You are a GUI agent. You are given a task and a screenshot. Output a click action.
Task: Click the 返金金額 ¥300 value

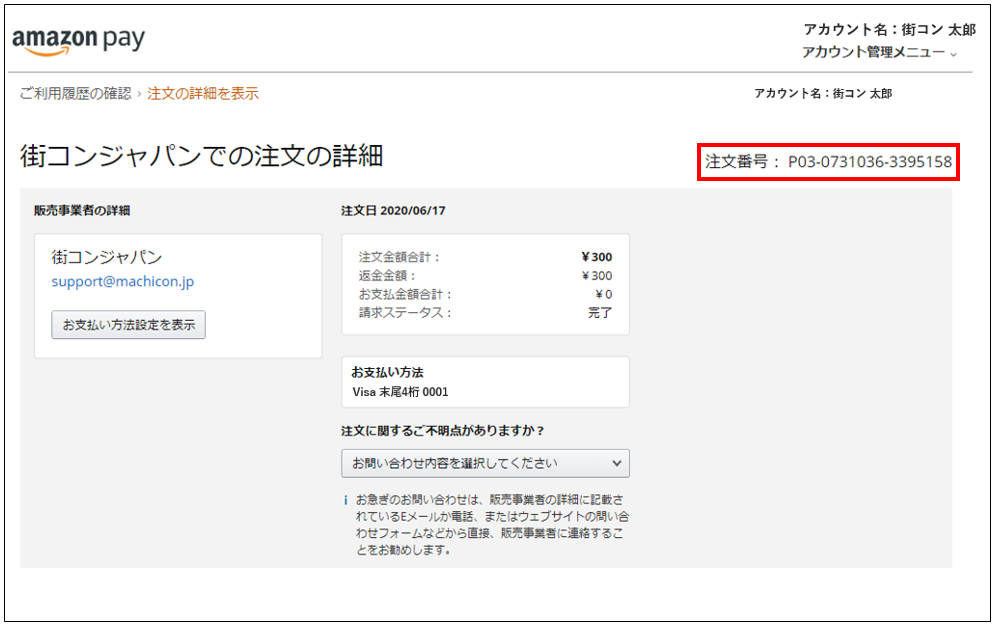(596, 275)
